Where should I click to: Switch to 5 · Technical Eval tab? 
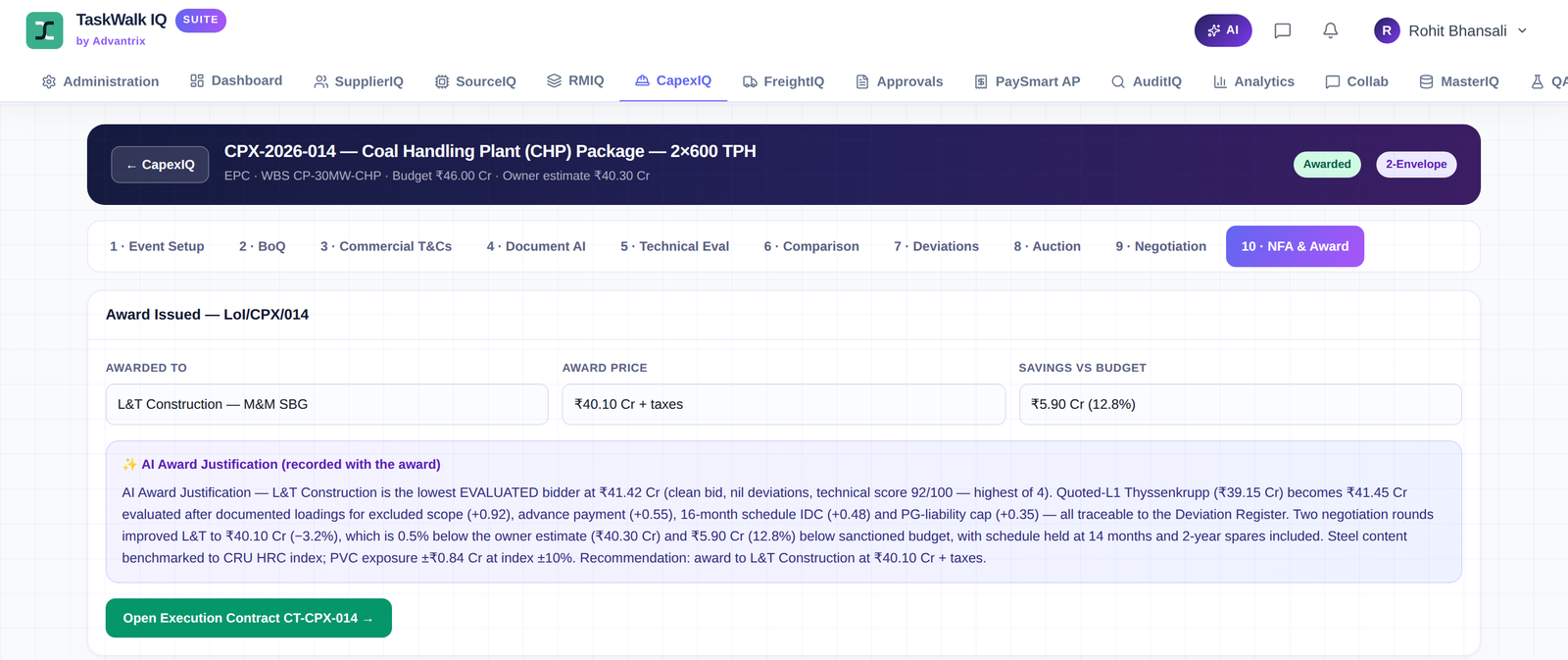point(675,246)
